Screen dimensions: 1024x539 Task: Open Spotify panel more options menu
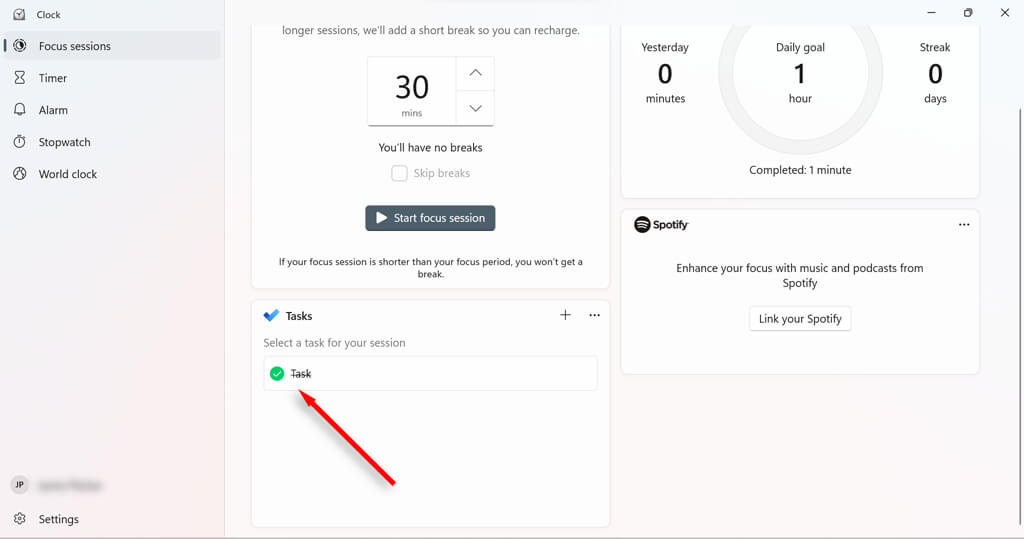pos(963,225)
